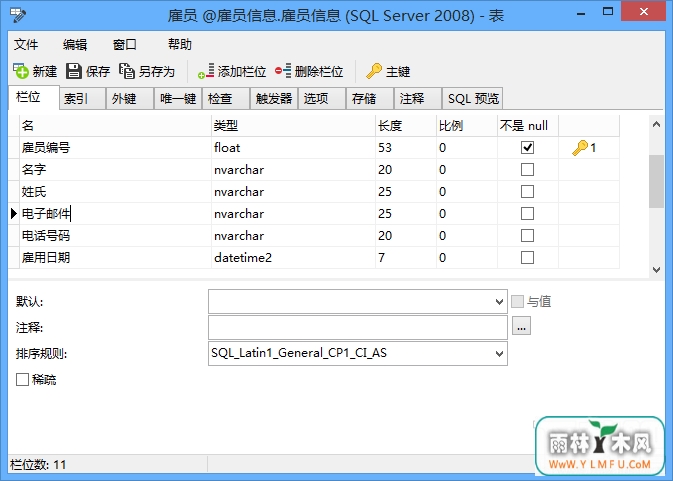
Task: Check Not null for 电话号码 row
Action: tap(527, 235)
